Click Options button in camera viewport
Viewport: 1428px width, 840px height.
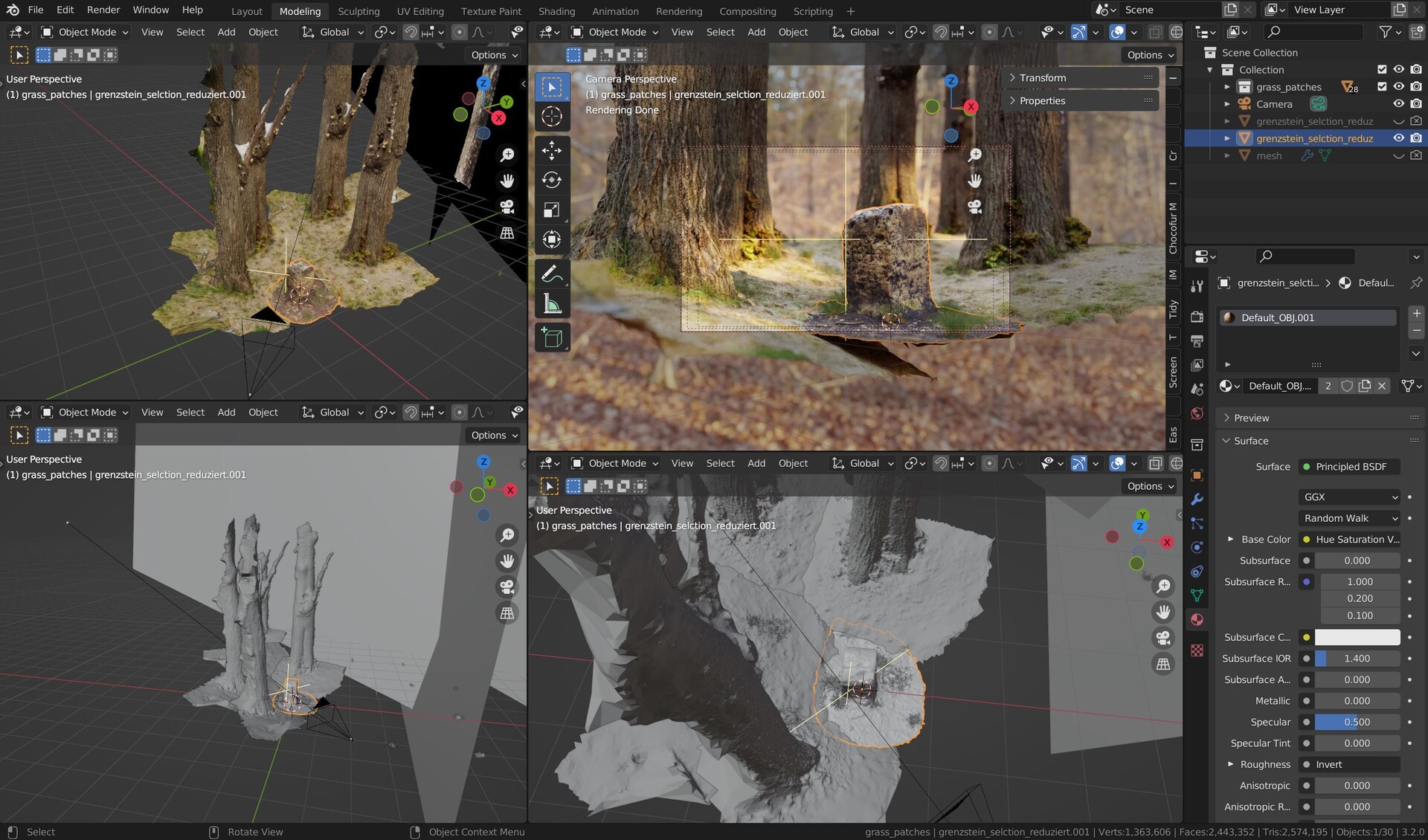coord(1149,55)
